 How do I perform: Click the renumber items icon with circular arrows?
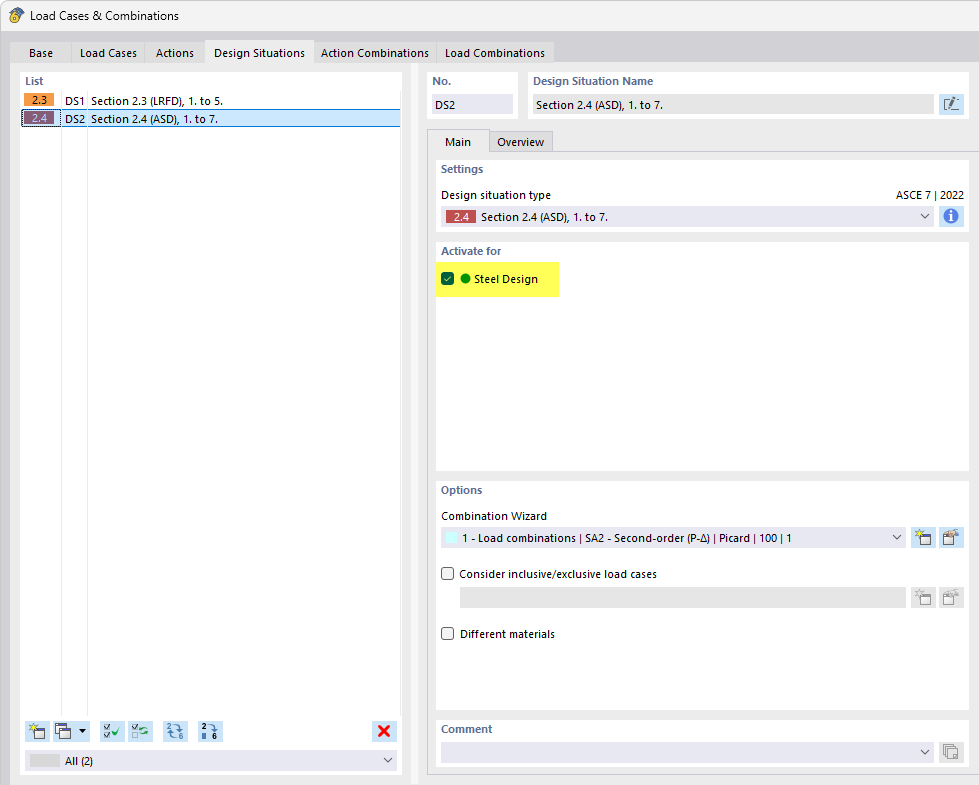(175, 731)
